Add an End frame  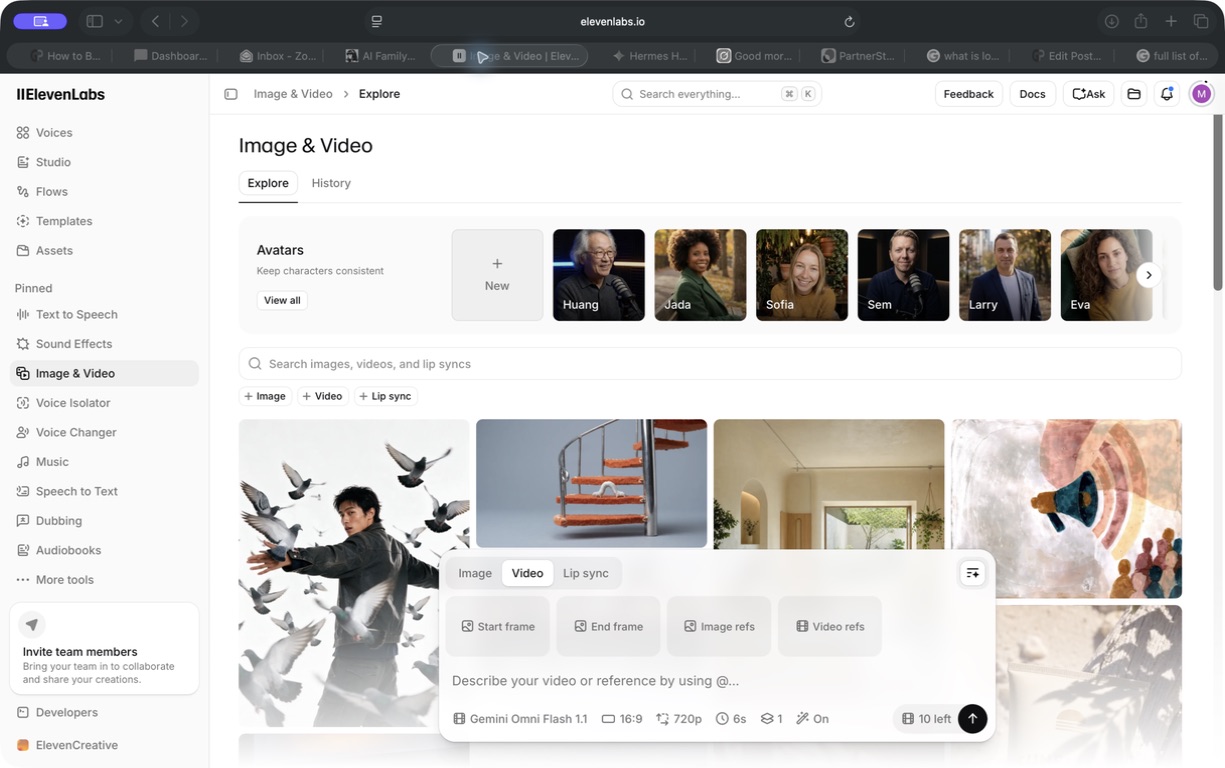608,626
